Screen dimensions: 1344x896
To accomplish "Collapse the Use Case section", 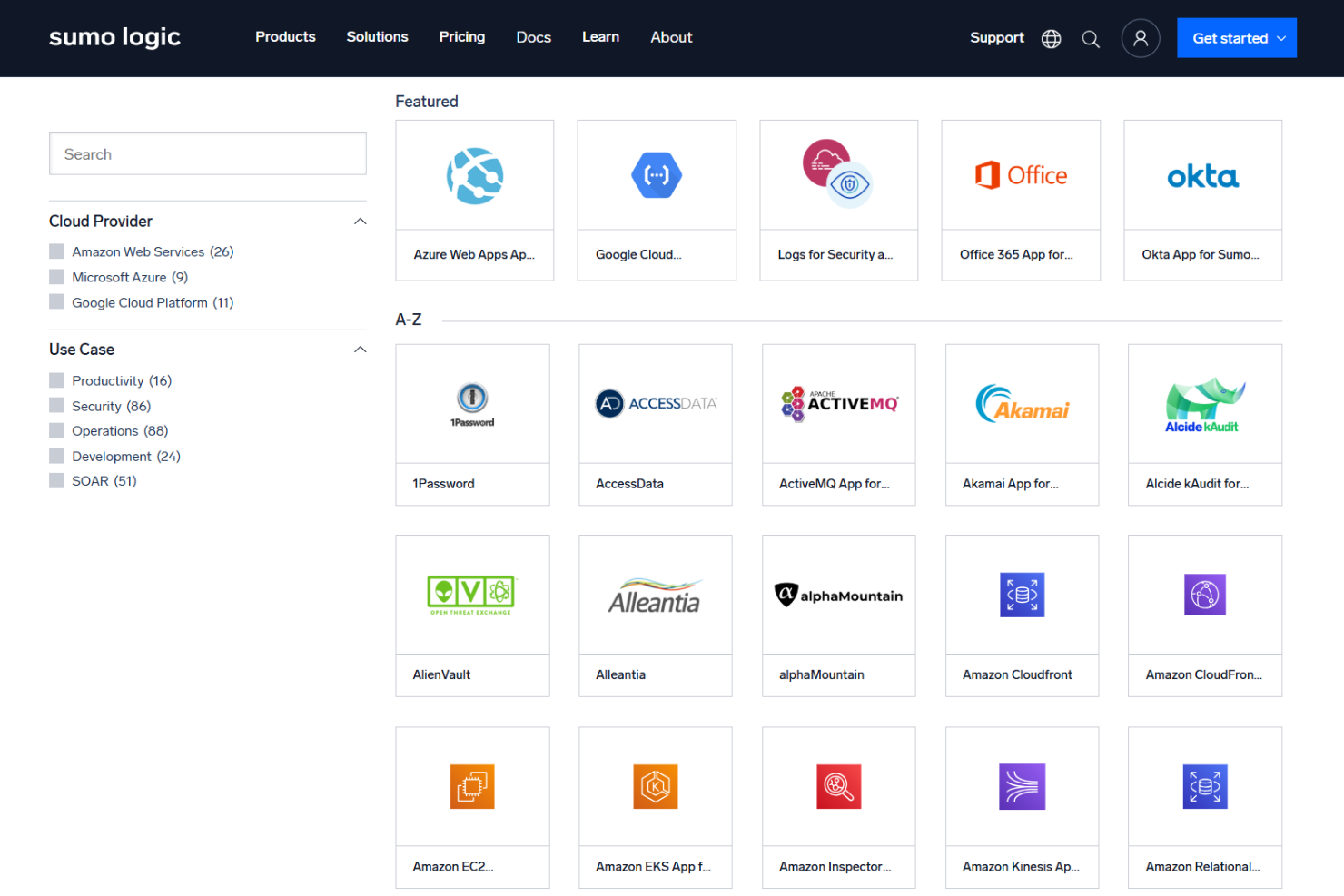I will pos(361,349).
